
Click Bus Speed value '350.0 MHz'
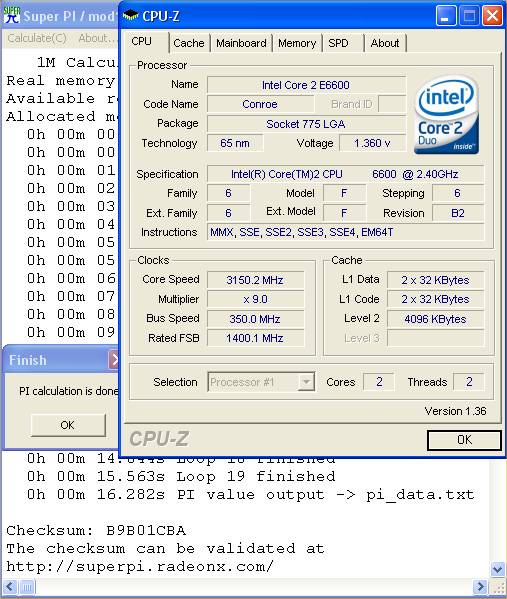tap(255, 319)
